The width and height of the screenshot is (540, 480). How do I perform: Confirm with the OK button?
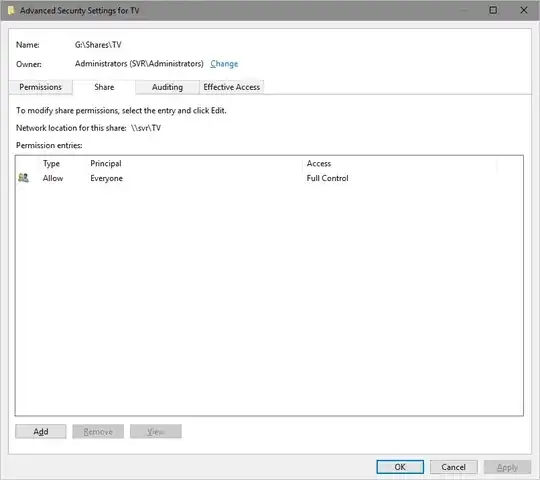point(400,467)
